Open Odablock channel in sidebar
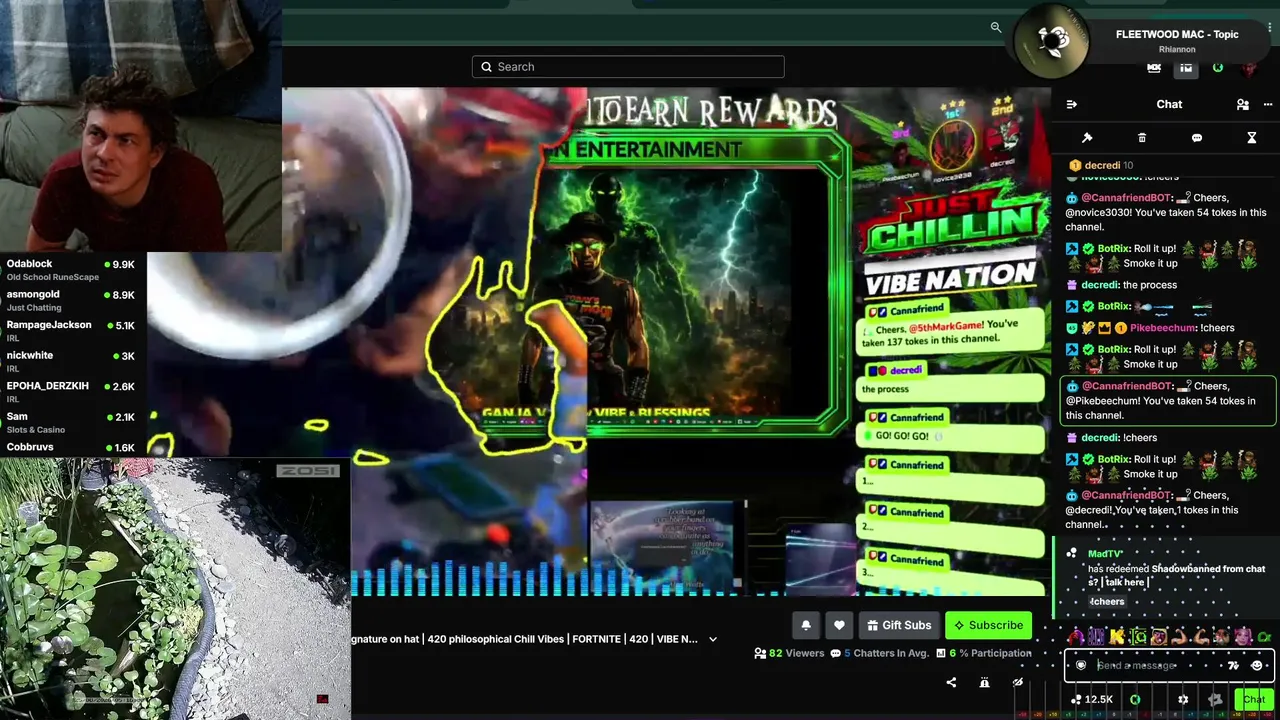1280x720 pixels. click(x=71, y=270)
